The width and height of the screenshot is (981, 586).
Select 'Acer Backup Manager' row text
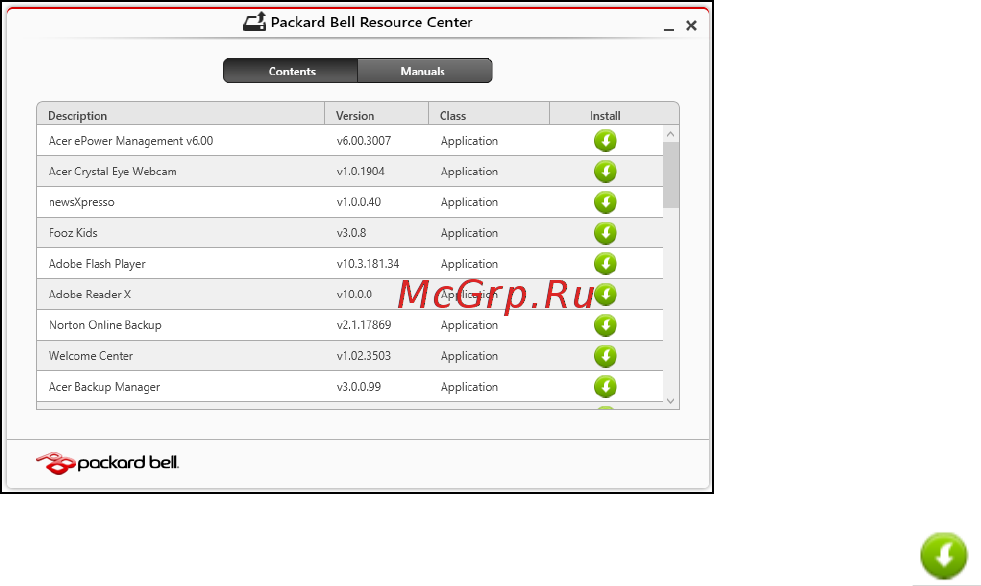pyautogui.click(x=104, y=387)
